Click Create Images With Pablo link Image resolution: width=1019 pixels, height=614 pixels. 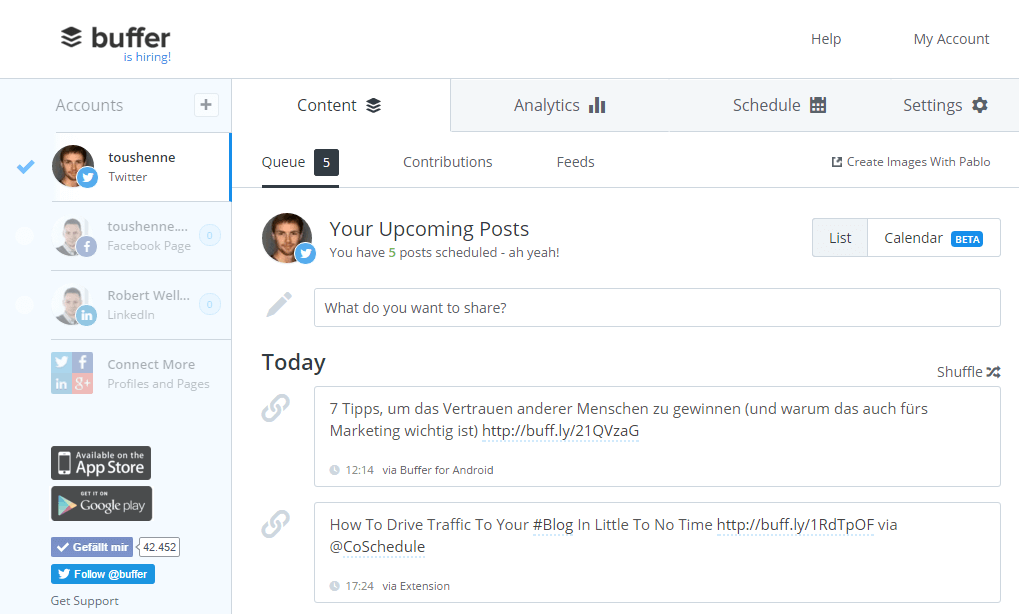(x=911, y=162)
